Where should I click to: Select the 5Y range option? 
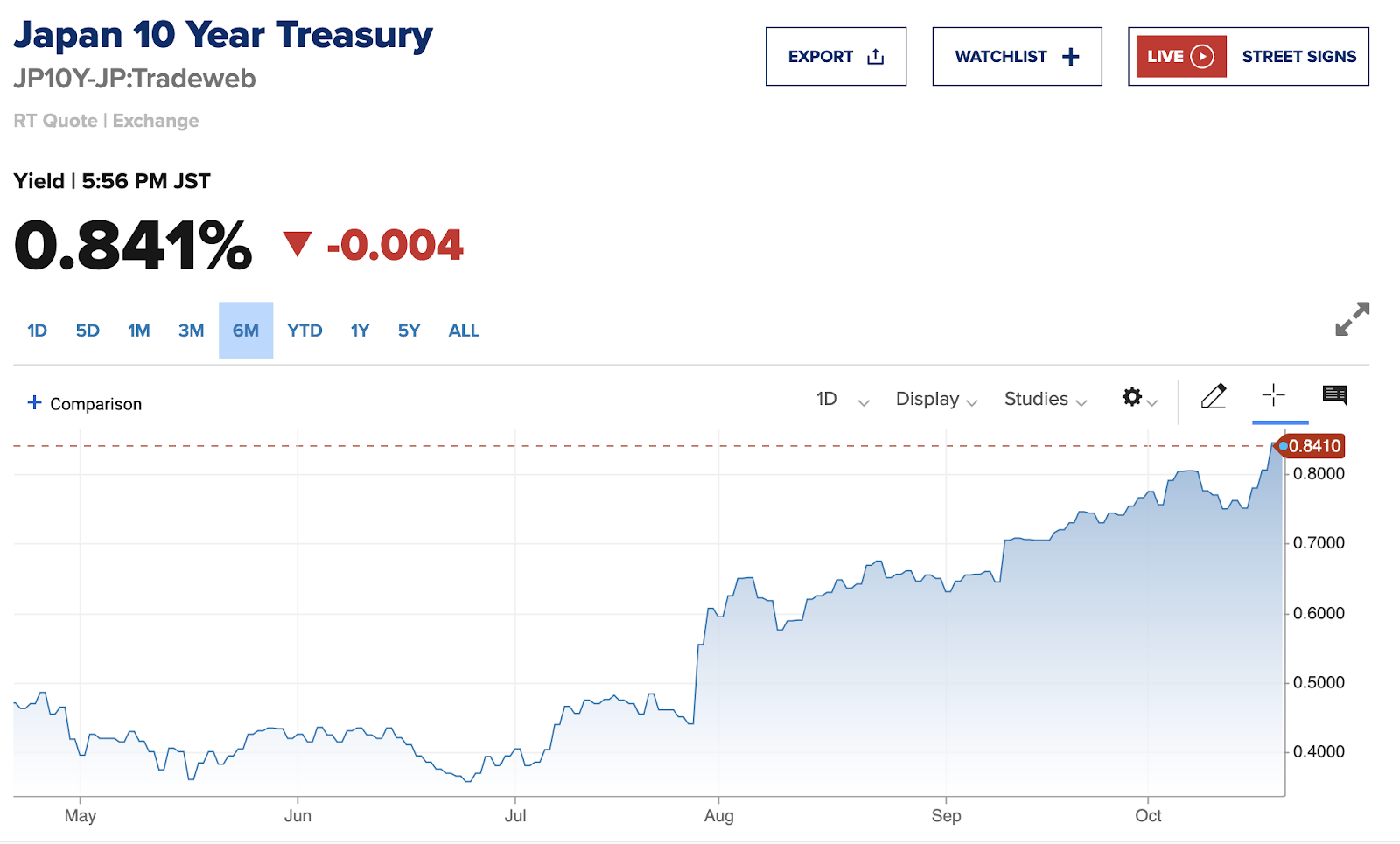(409, 331)
